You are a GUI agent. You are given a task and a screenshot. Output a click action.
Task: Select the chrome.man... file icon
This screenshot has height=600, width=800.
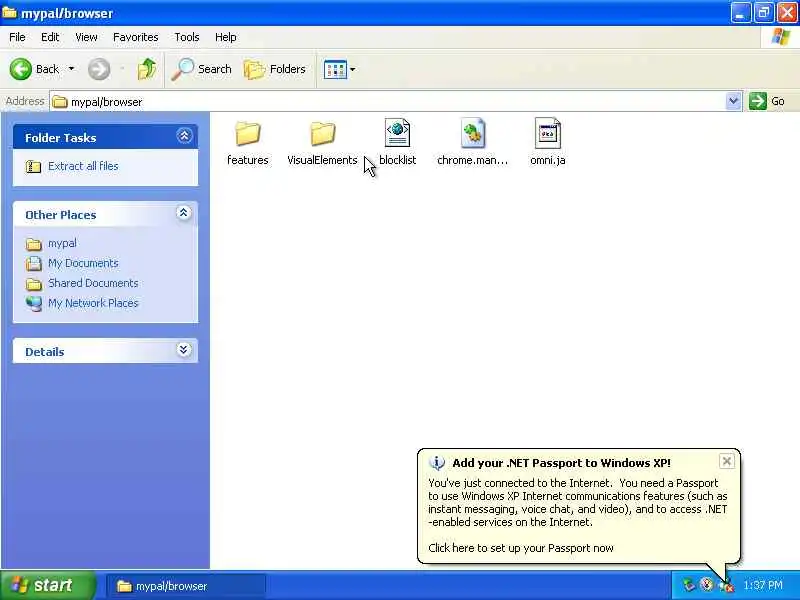pyautogui.click(x=473, y=133)
